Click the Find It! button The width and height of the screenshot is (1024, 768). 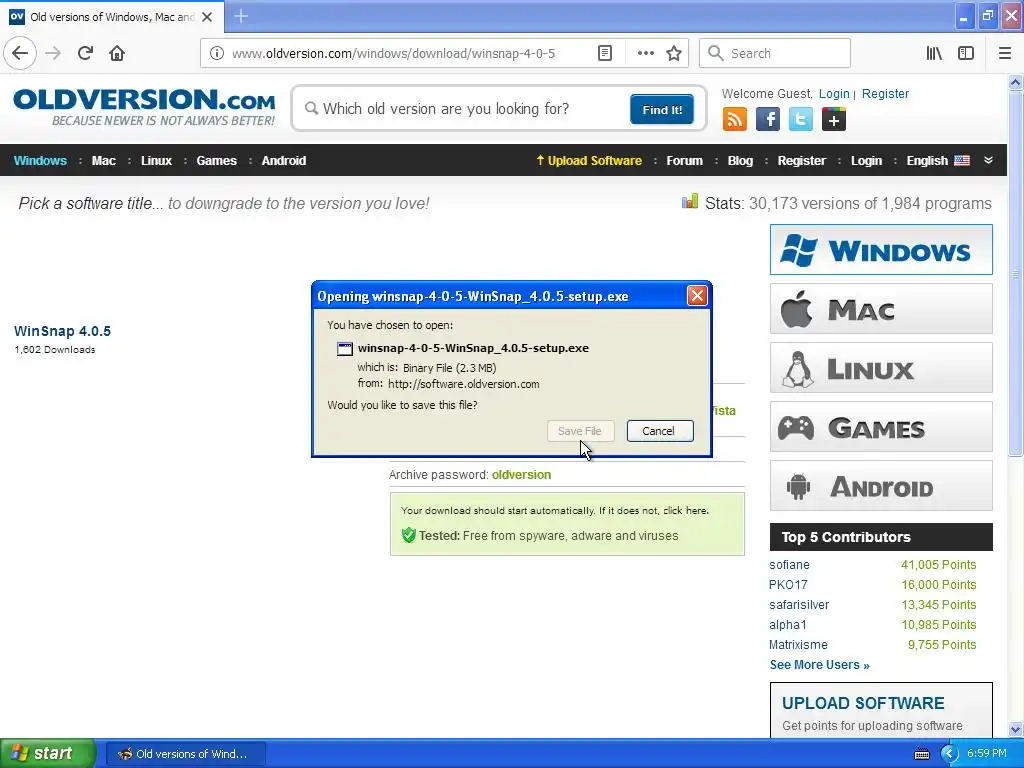[x=662, y=109]
